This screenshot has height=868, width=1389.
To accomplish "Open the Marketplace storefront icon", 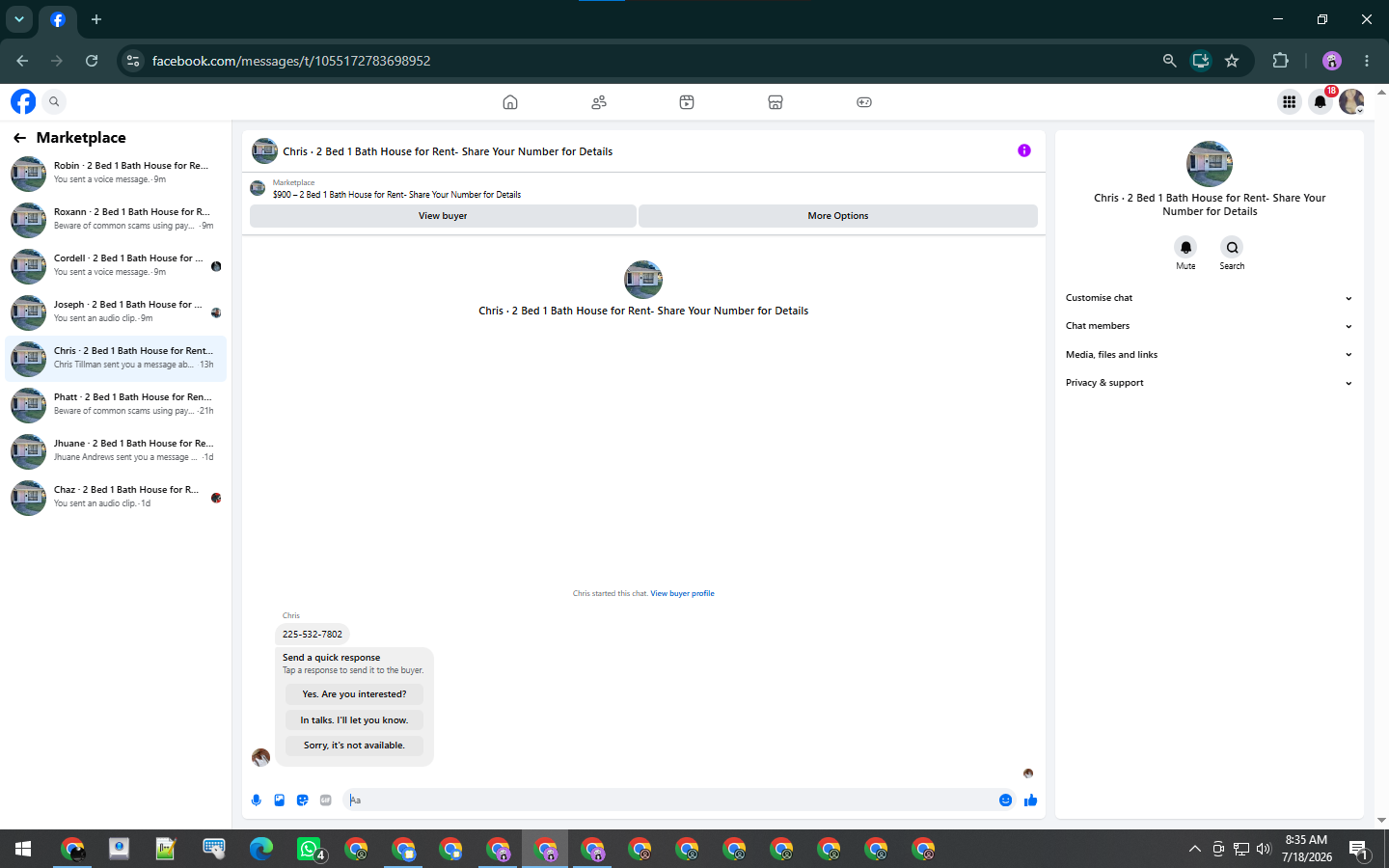I will pyautogui.click(x=776, y=102).
